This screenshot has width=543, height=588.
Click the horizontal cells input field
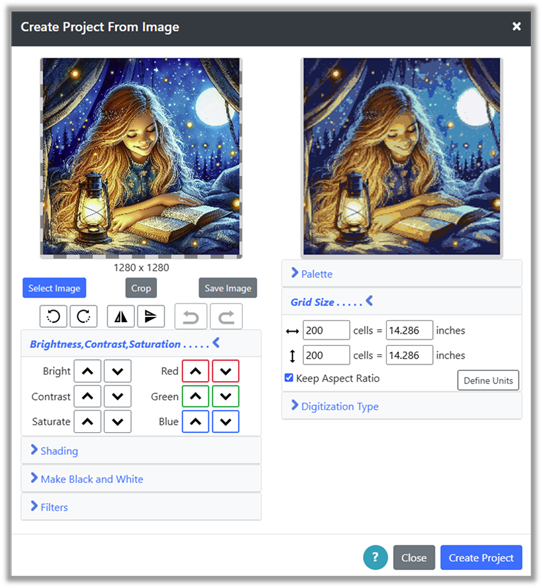pyautogui.click(x=326, y=330)
